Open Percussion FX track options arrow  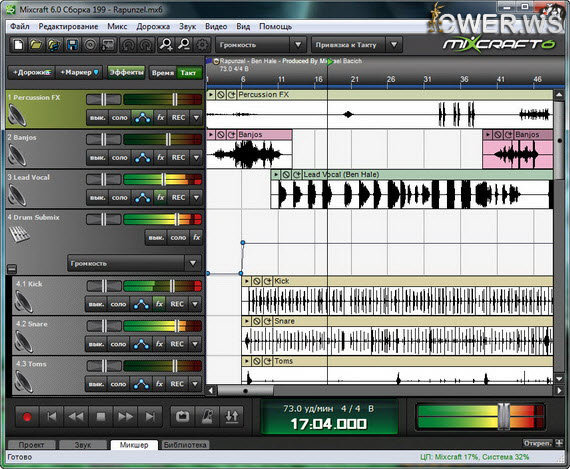[x=196, y=117]
